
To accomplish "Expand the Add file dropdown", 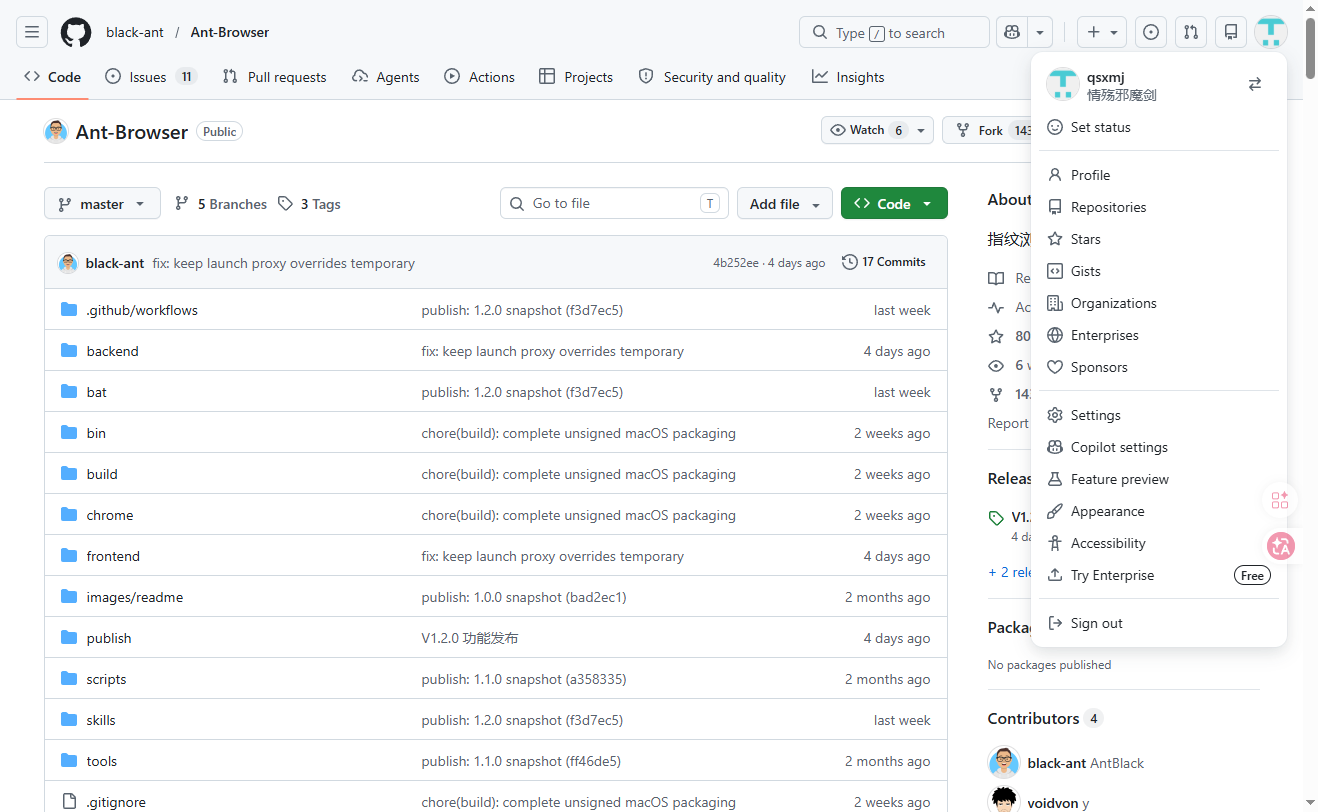I will click(x=785, y=204).
